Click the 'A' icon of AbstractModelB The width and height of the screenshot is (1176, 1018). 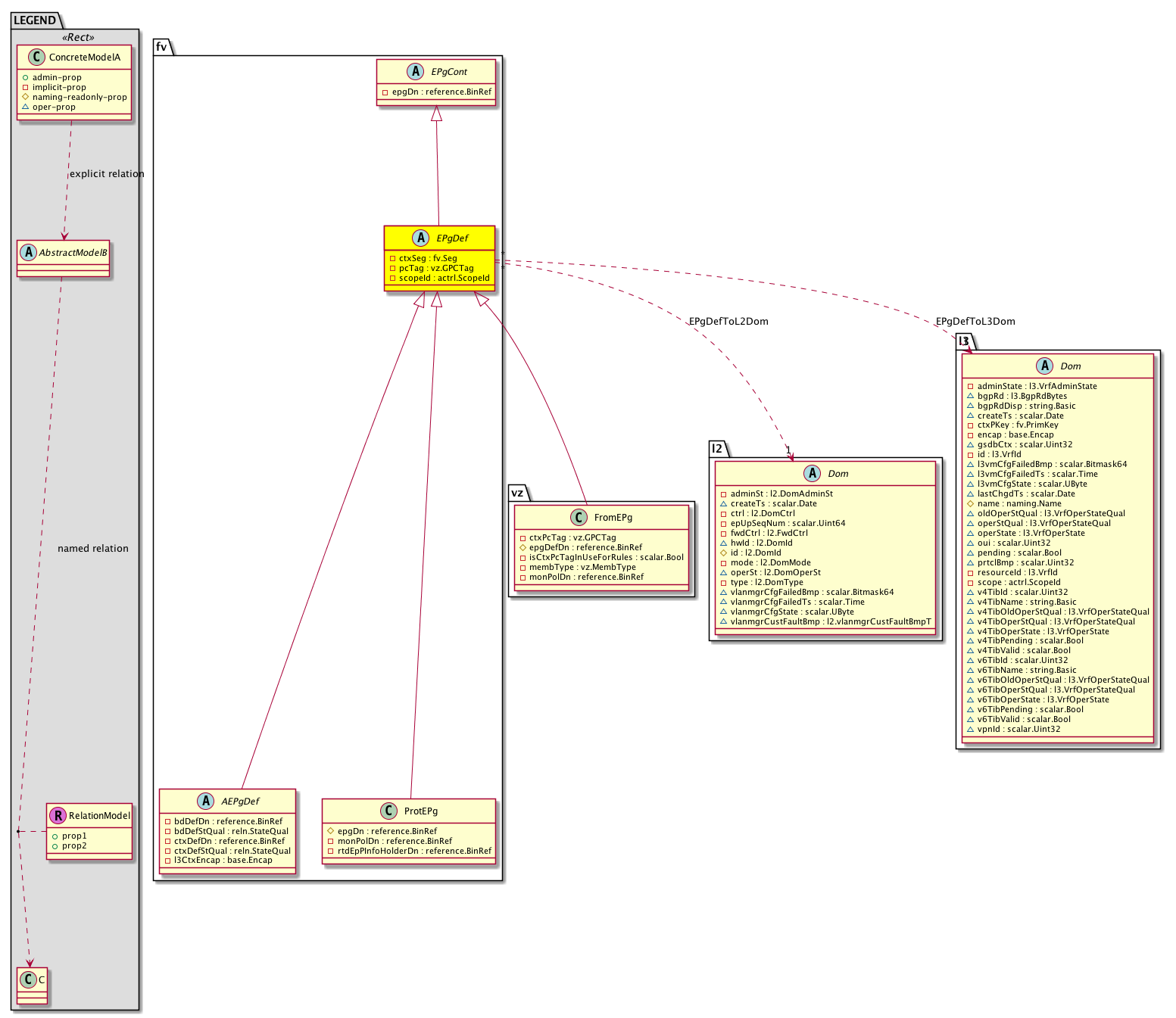28,253
